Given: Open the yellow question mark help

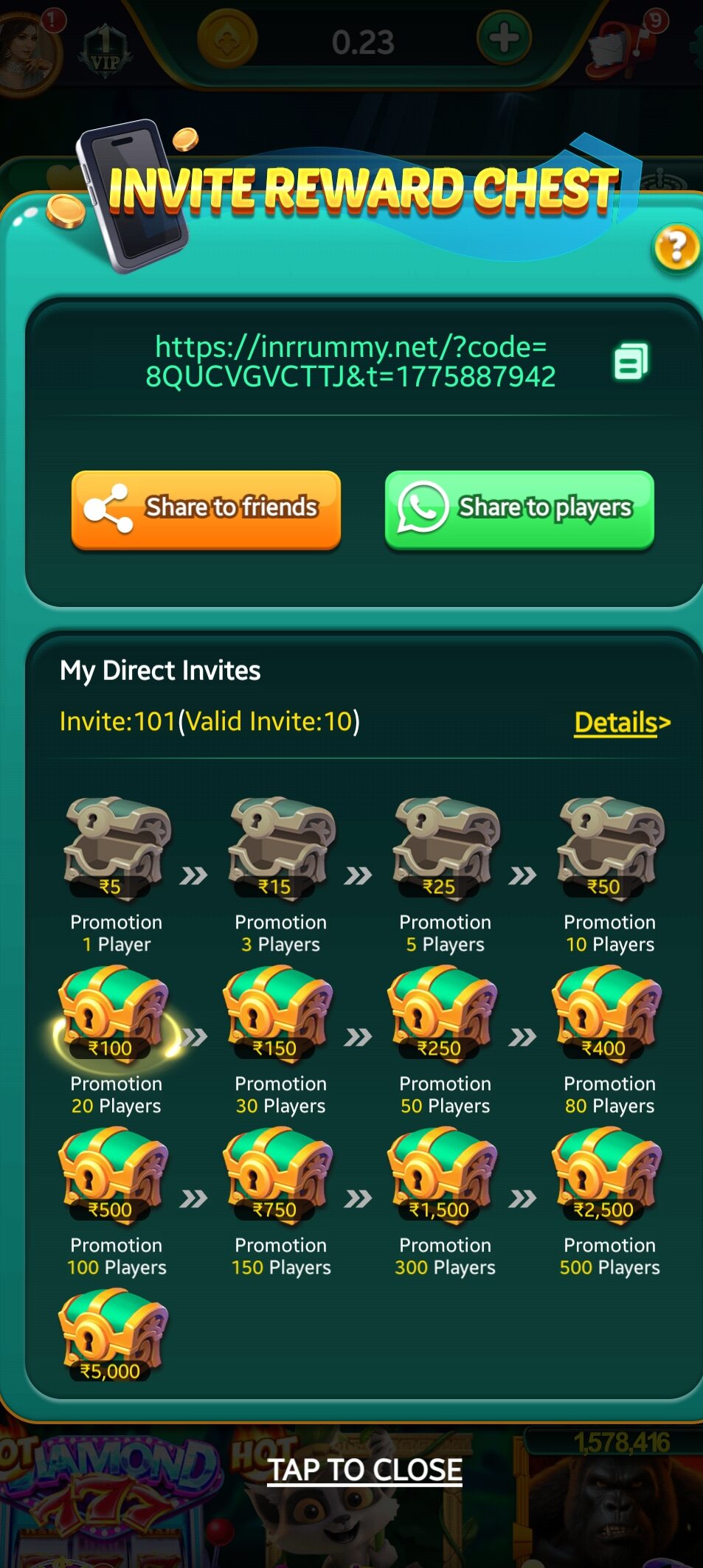Looking at the screenshot, I should (x=676, y=248).
